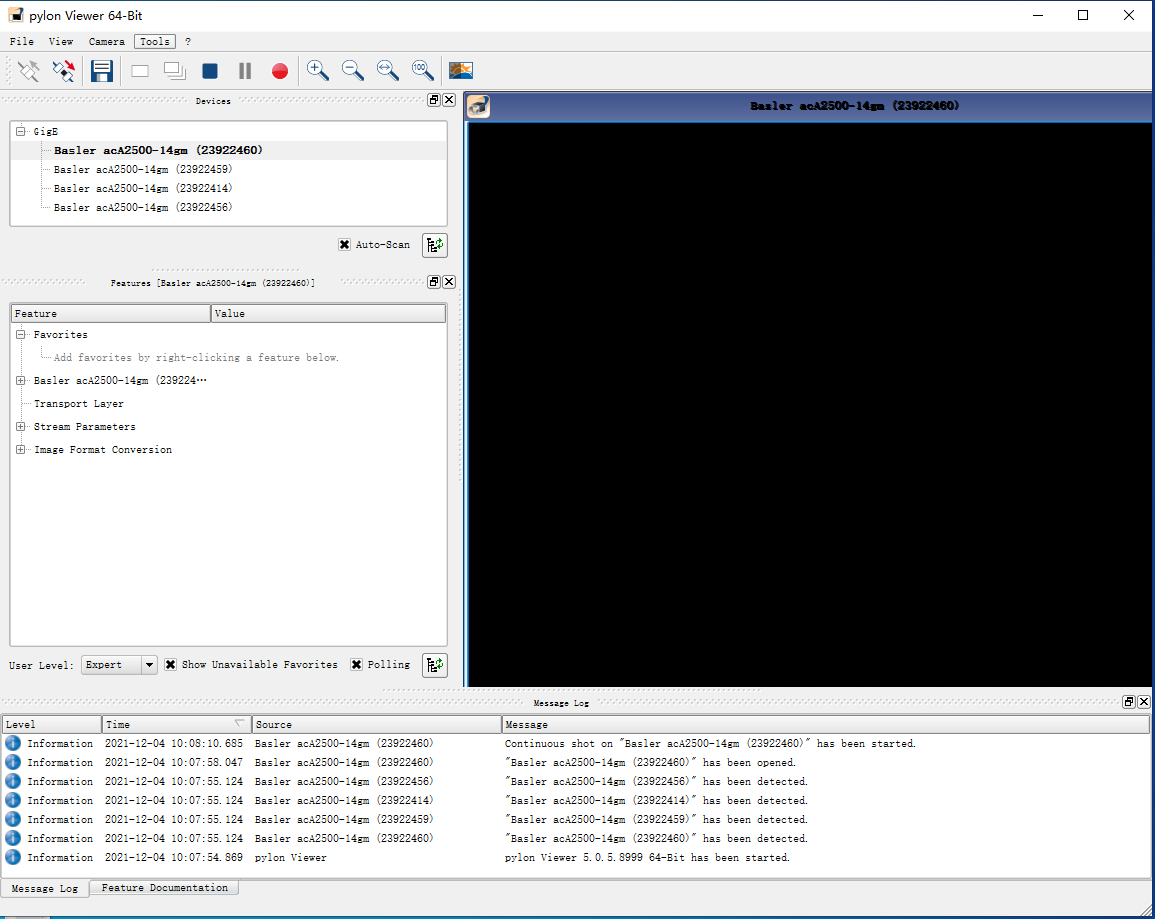Close the Message Log panel
Screen dimensions: 1155x919
[1143, 702]
